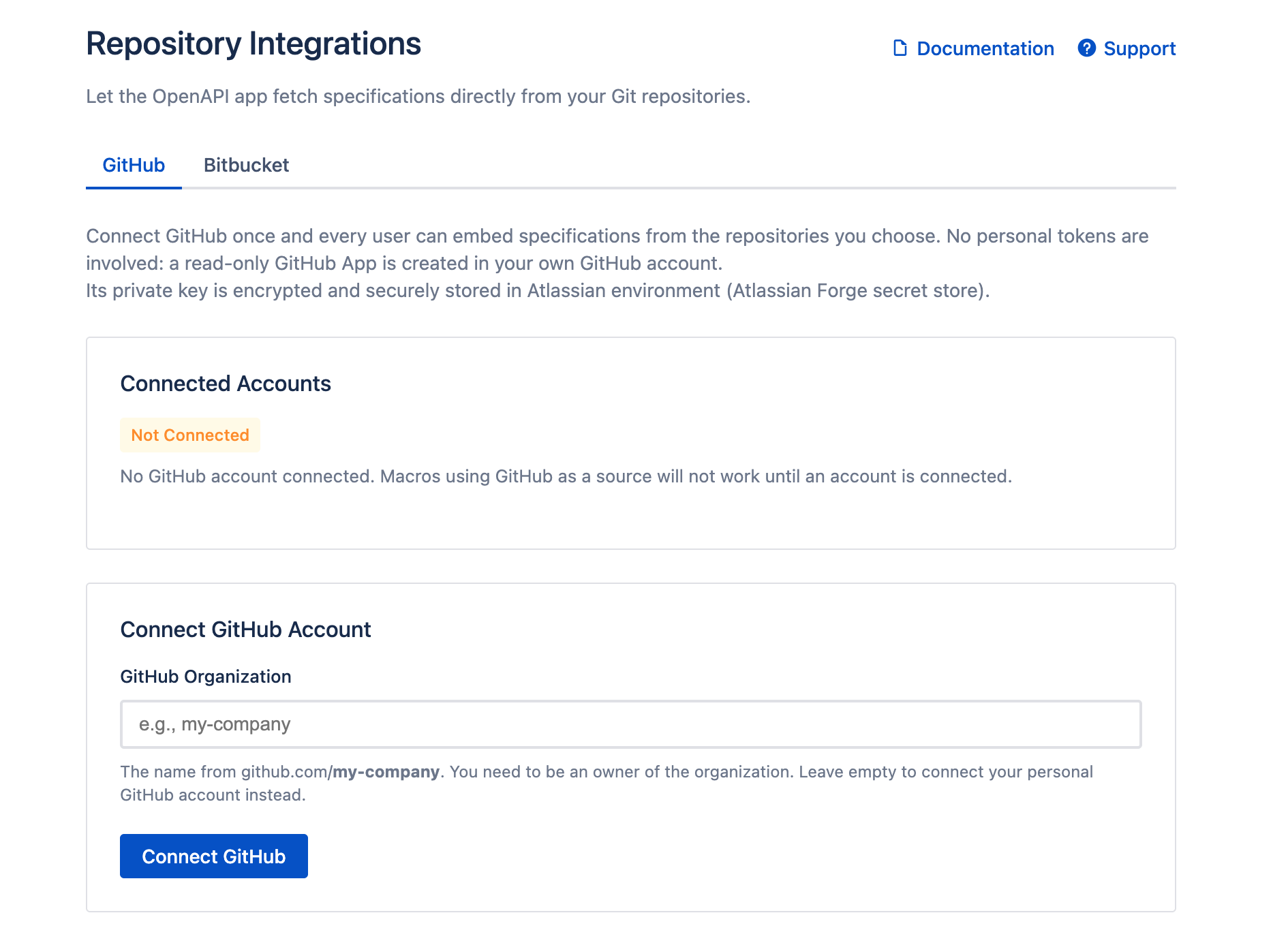This screenshot has height=943, width=1288.
Task: Click the Not Connected status badge
Action: coord(190,435)
